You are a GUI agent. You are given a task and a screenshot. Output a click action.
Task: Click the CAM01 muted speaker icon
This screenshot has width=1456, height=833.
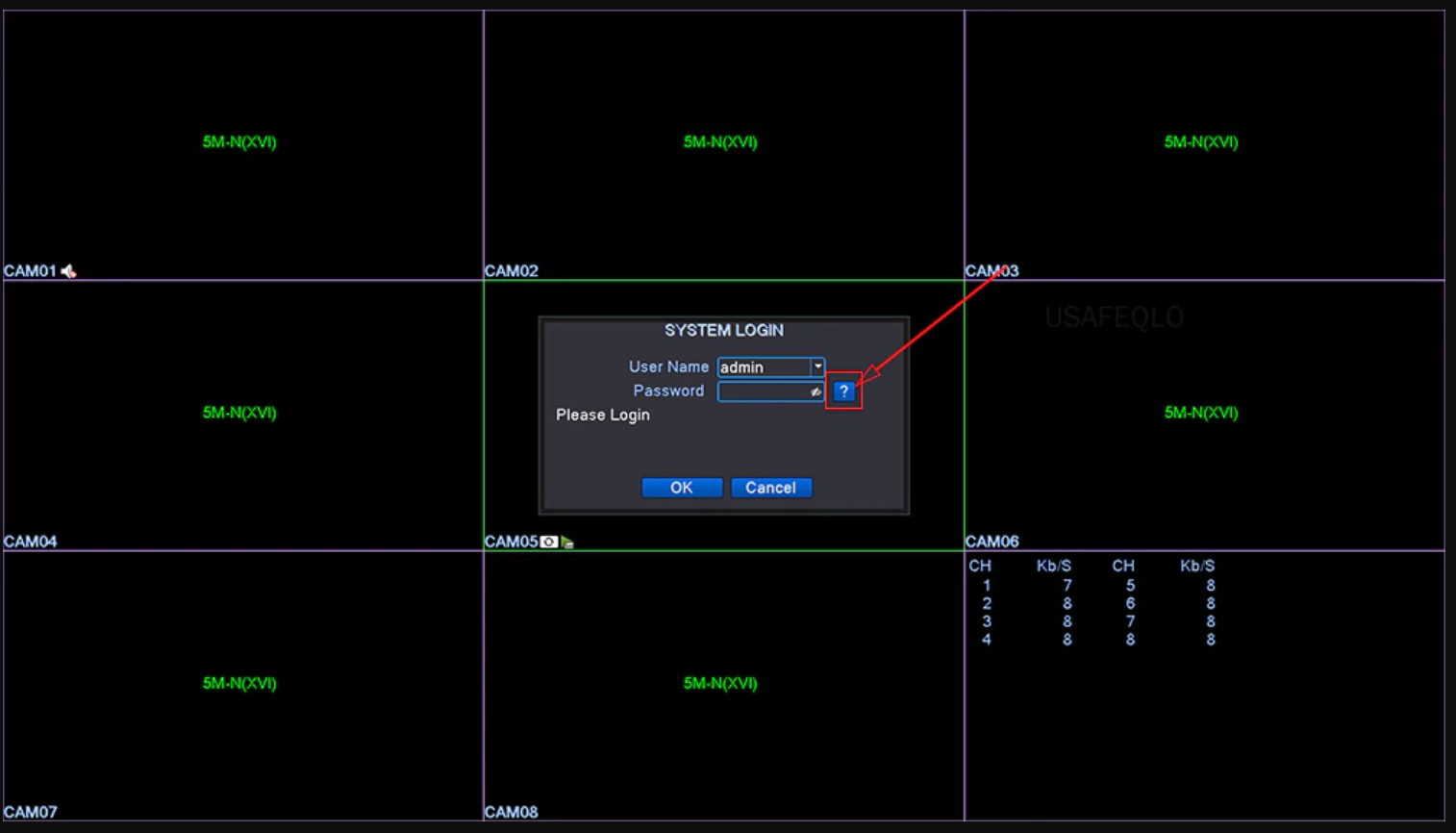[68, 271]
